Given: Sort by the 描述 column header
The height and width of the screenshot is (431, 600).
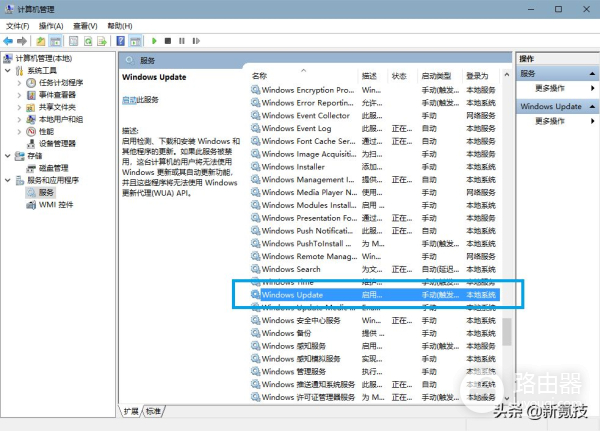Looking at the screenshot, I should click(373, 76).
